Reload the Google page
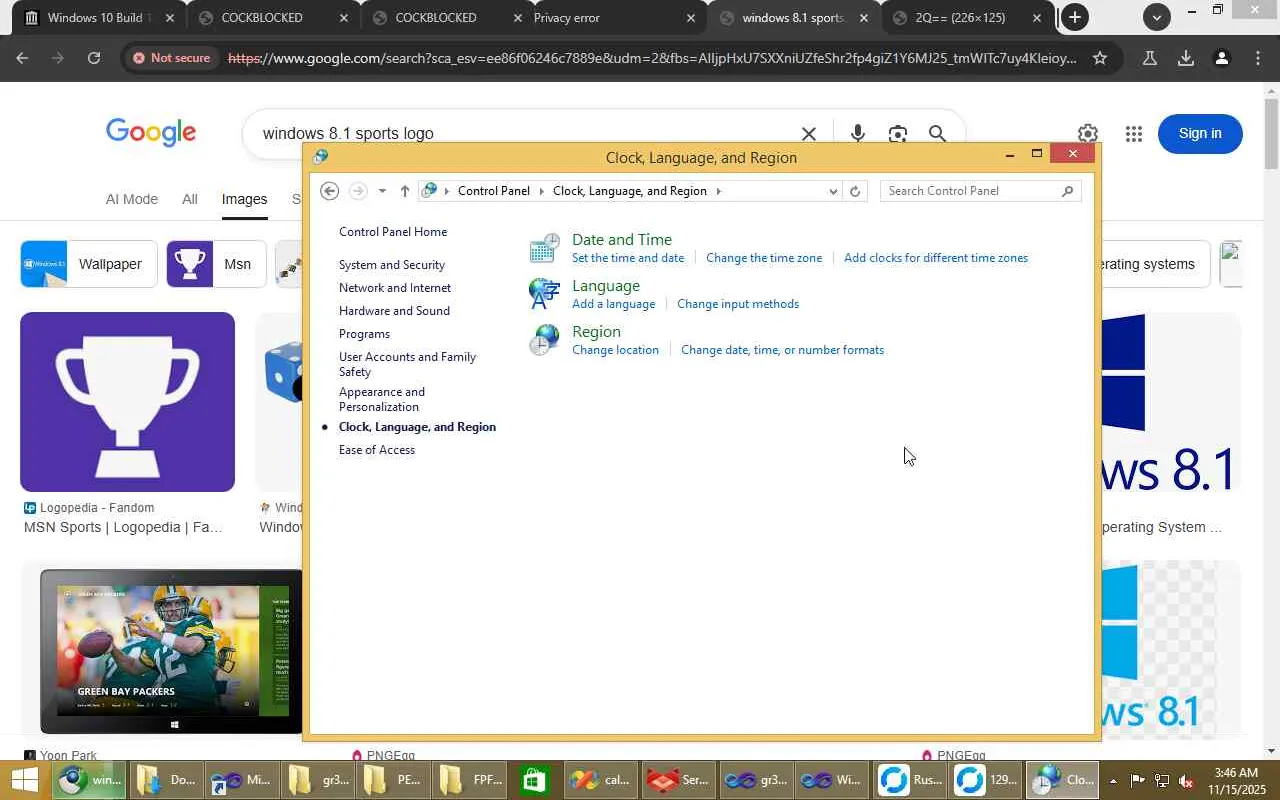1280x800 pixels. pyautogui.click(x=94, y=58)
